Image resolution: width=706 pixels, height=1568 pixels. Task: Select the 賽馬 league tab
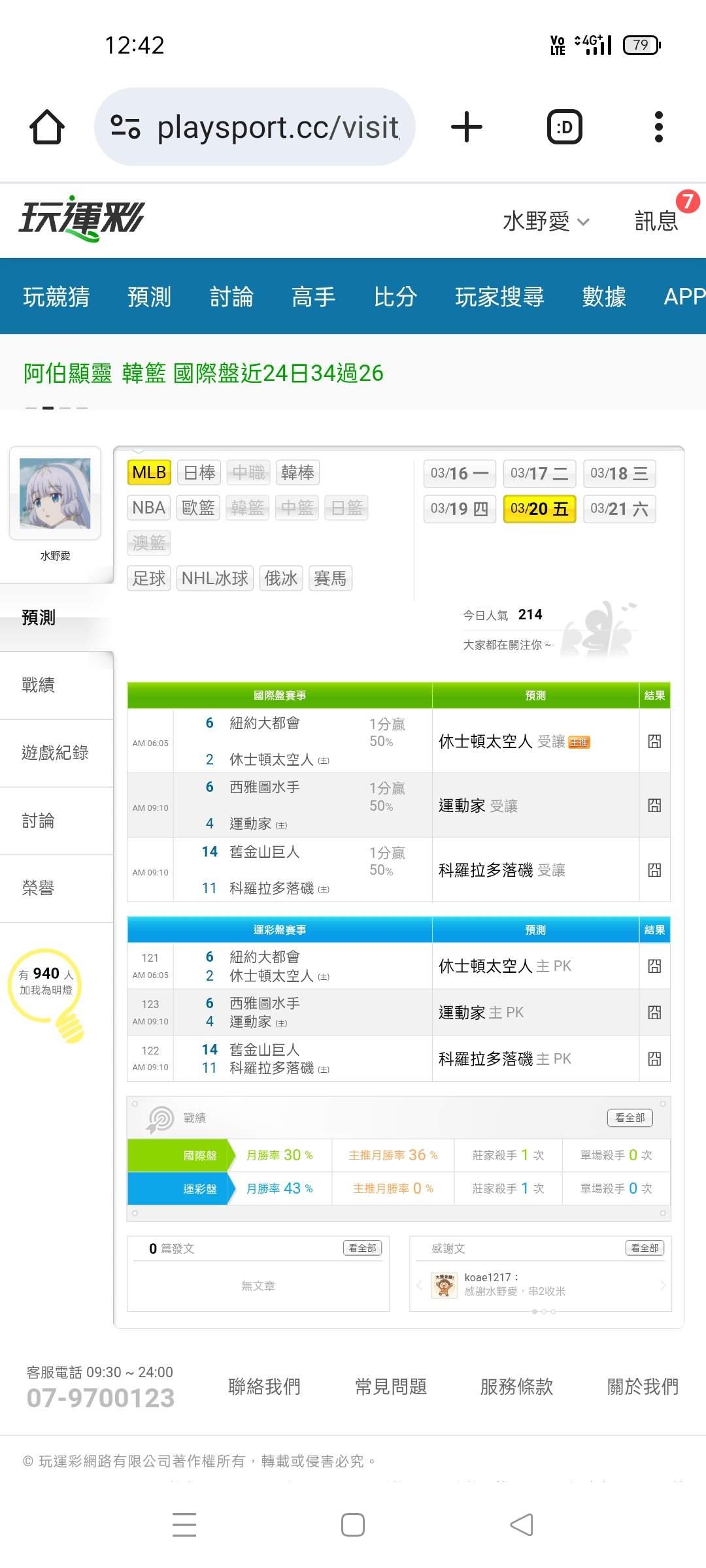tap(330, 578)
